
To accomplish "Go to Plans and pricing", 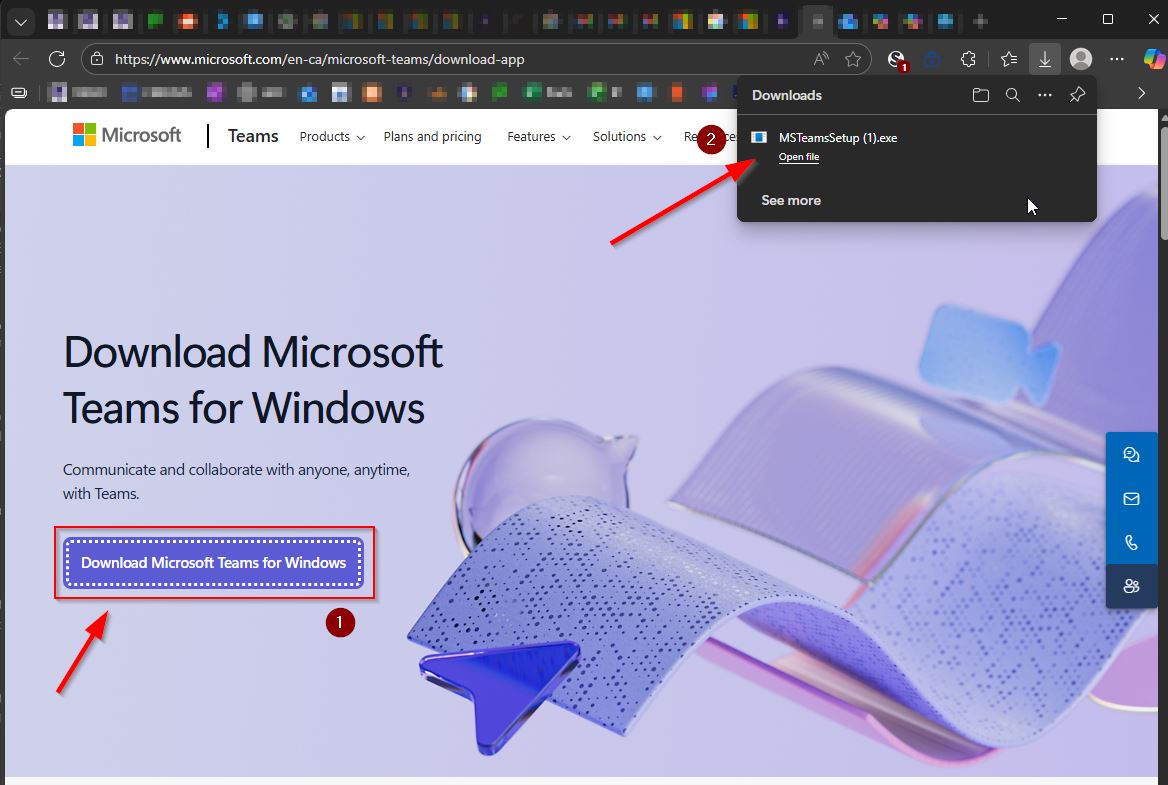I will (432, 137).
